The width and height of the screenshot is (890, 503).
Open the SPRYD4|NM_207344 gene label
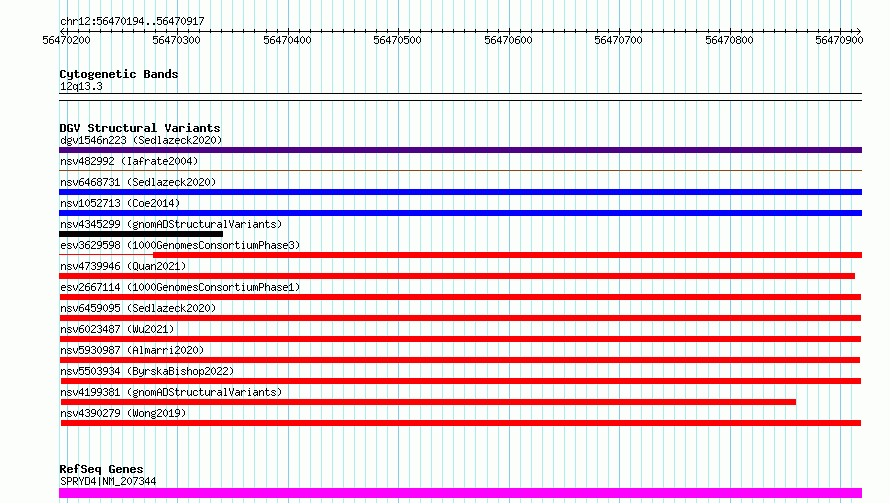tap(108, 481)
